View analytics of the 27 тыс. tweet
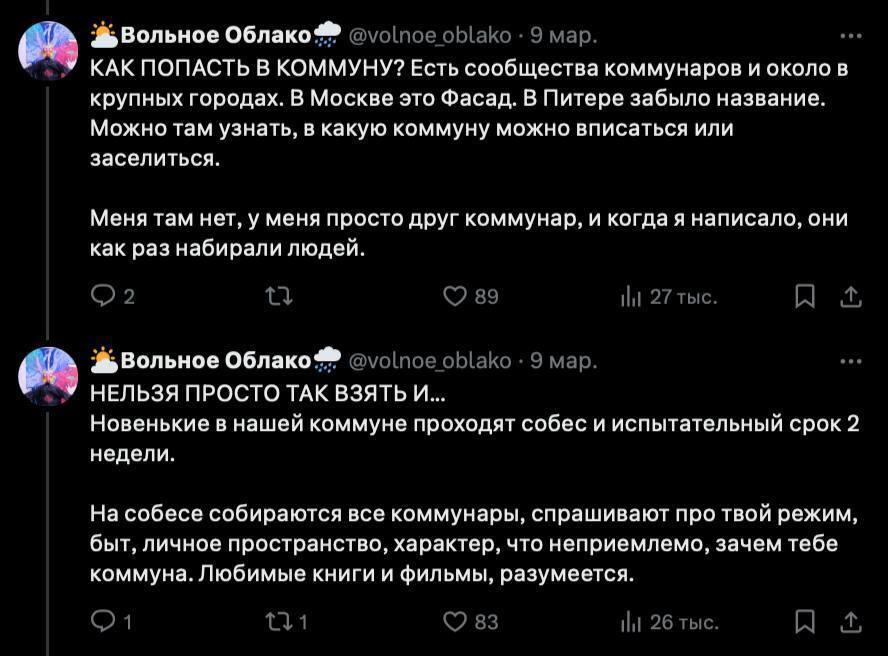 pyautogui.click(x=631, y=296)
